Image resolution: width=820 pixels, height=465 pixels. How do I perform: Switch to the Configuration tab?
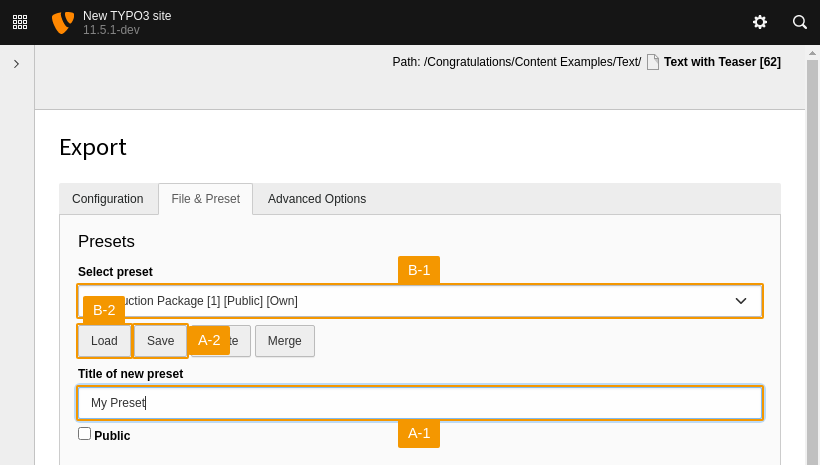(x=107, y=199)
